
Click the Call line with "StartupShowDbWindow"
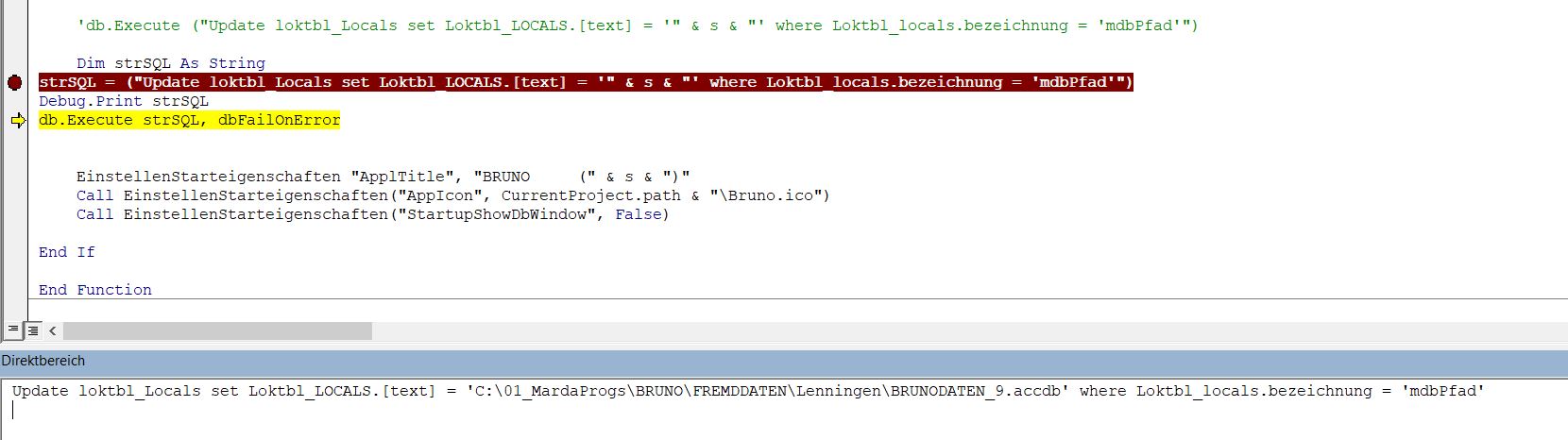click(372, 214)
